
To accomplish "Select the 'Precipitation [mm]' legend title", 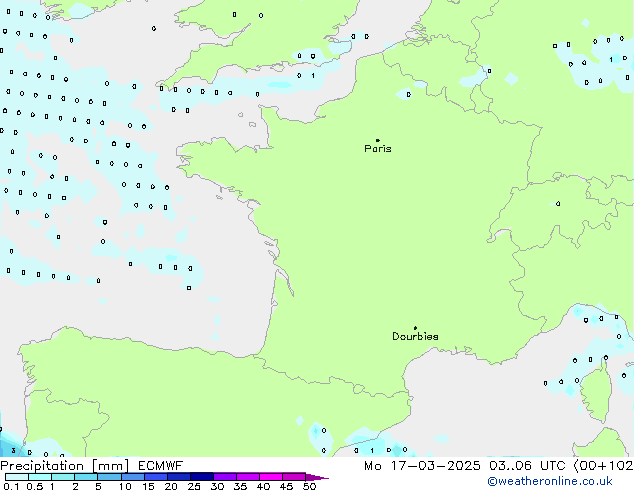I will (x=65, y=466).
